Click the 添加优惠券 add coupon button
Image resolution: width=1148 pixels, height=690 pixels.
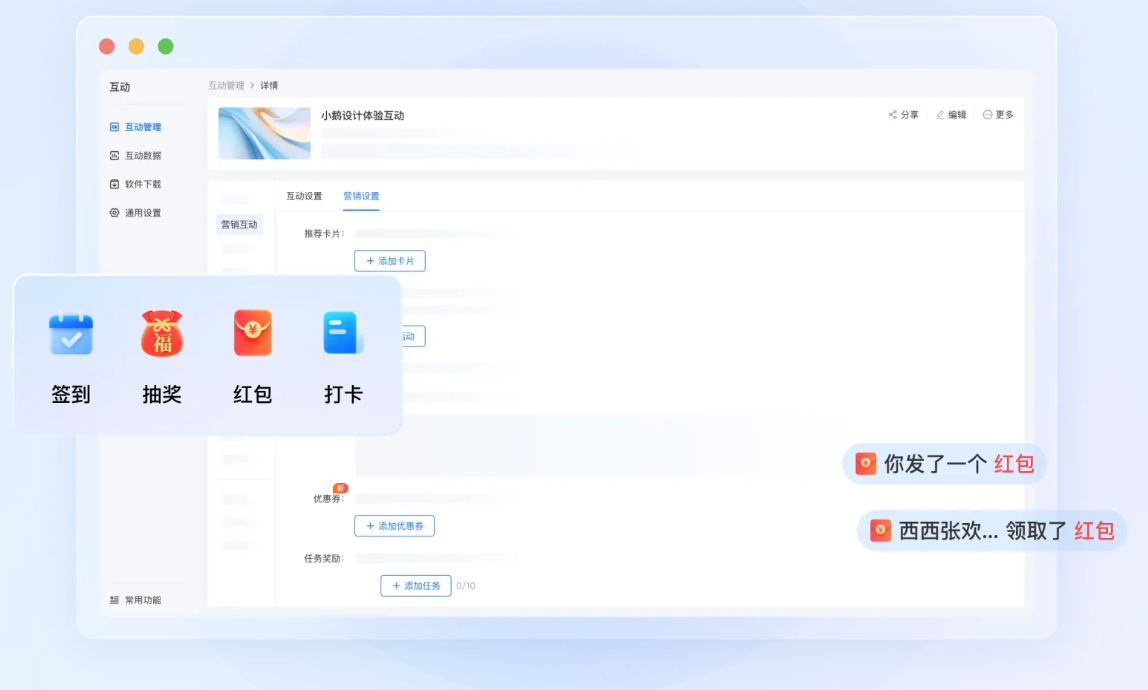395,525
